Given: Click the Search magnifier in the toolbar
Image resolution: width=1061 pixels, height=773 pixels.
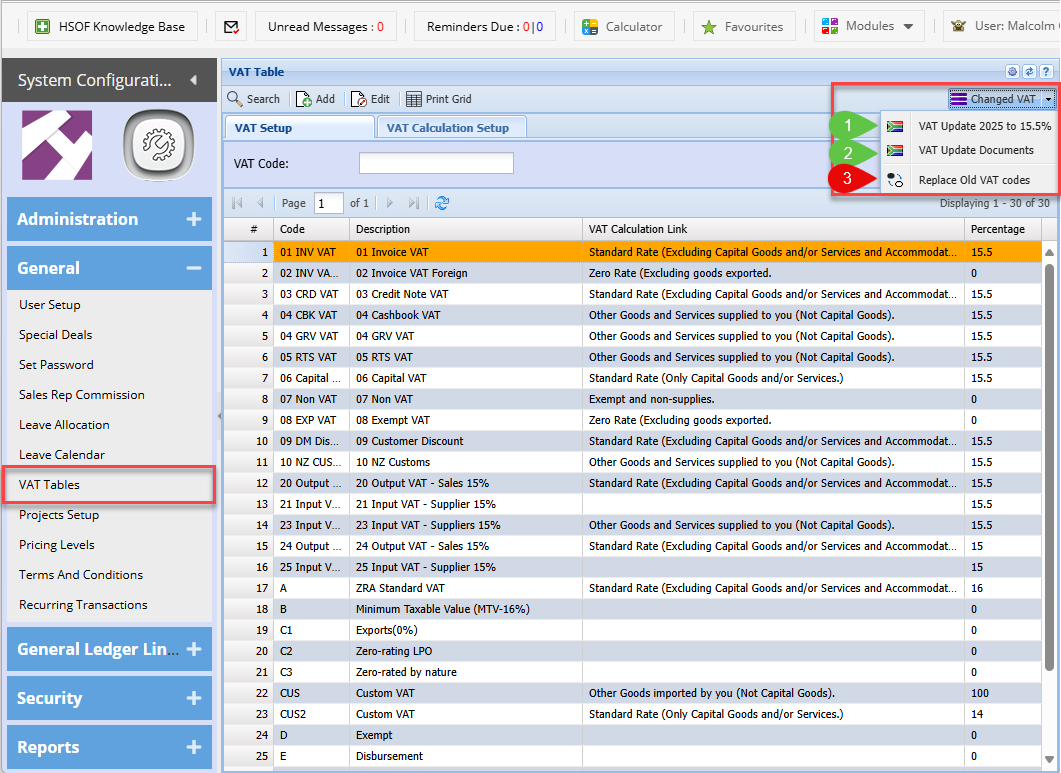Looking at the screenshot, I should 253,99.
